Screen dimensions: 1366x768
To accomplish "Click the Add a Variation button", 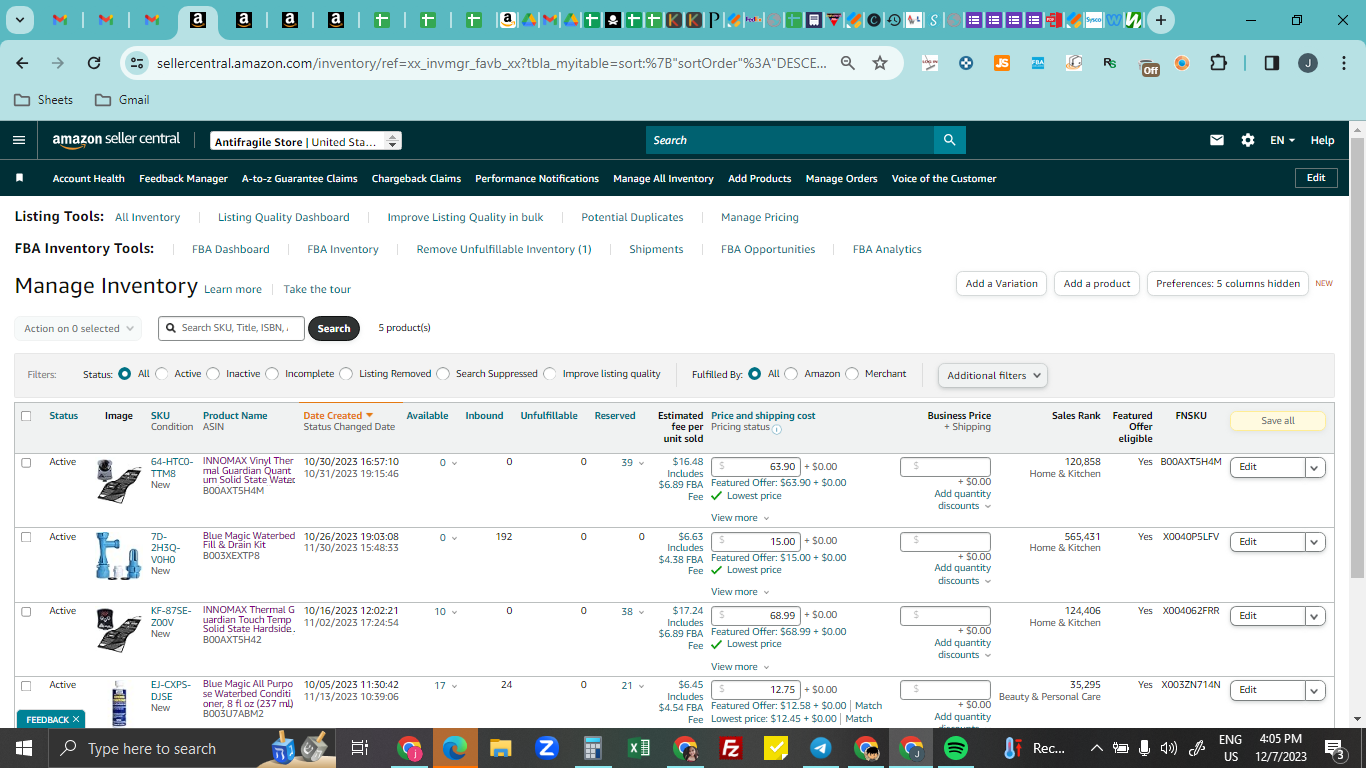I will coord(1002,284).
